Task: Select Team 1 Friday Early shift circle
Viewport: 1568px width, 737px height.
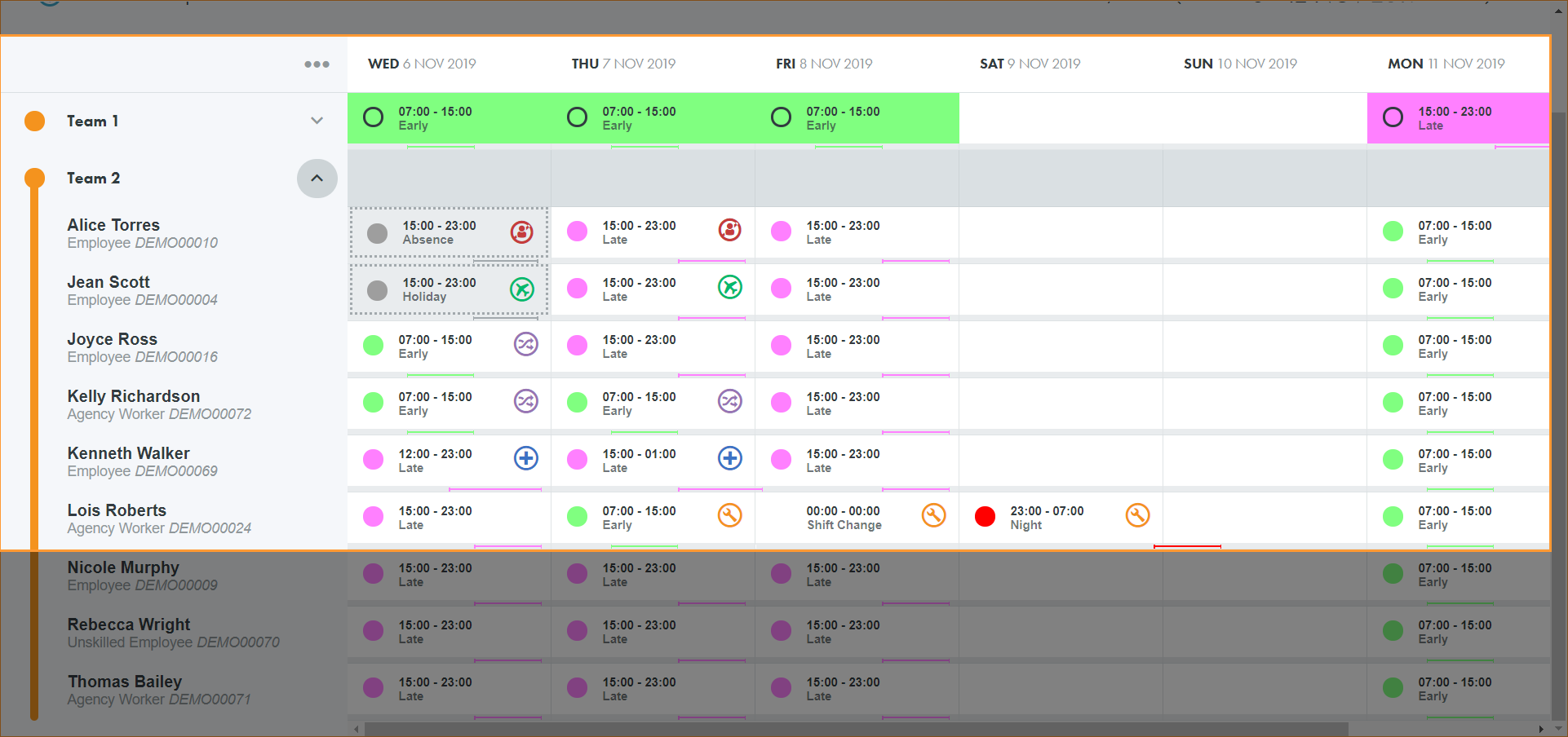Action: tap(781, 117)
